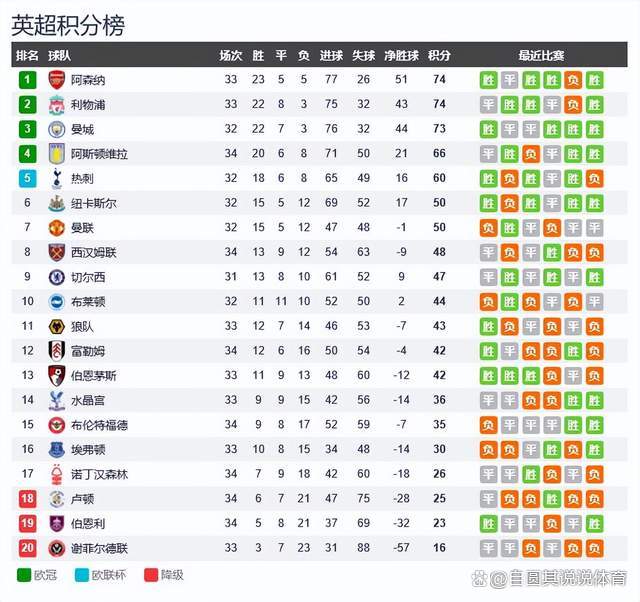Click the Manchester United crest icon
This screenshot has width=640, height=602.
57,227
